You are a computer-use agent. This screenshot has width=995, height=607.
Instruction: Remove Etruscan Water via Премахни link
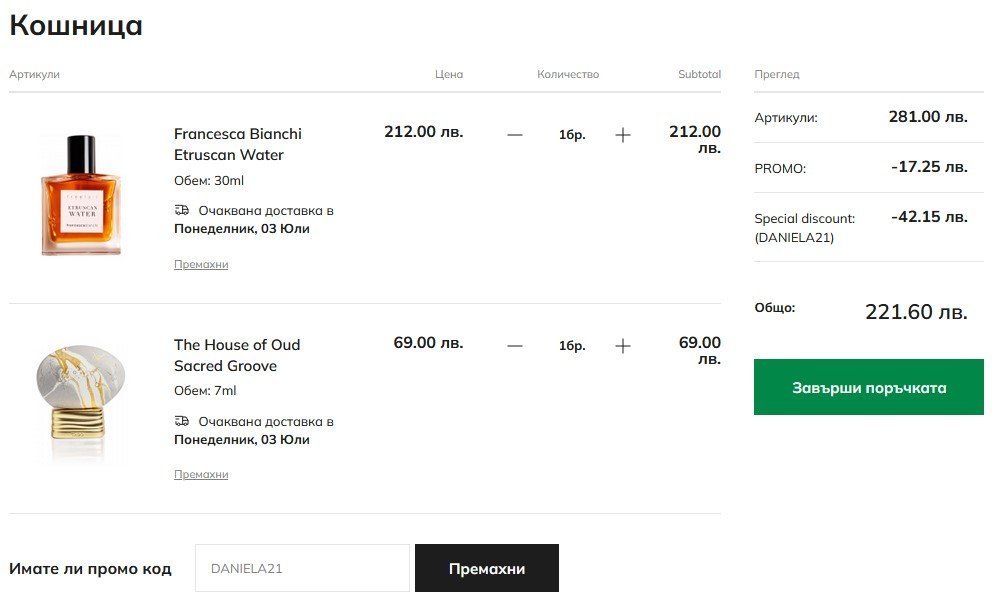201,265
